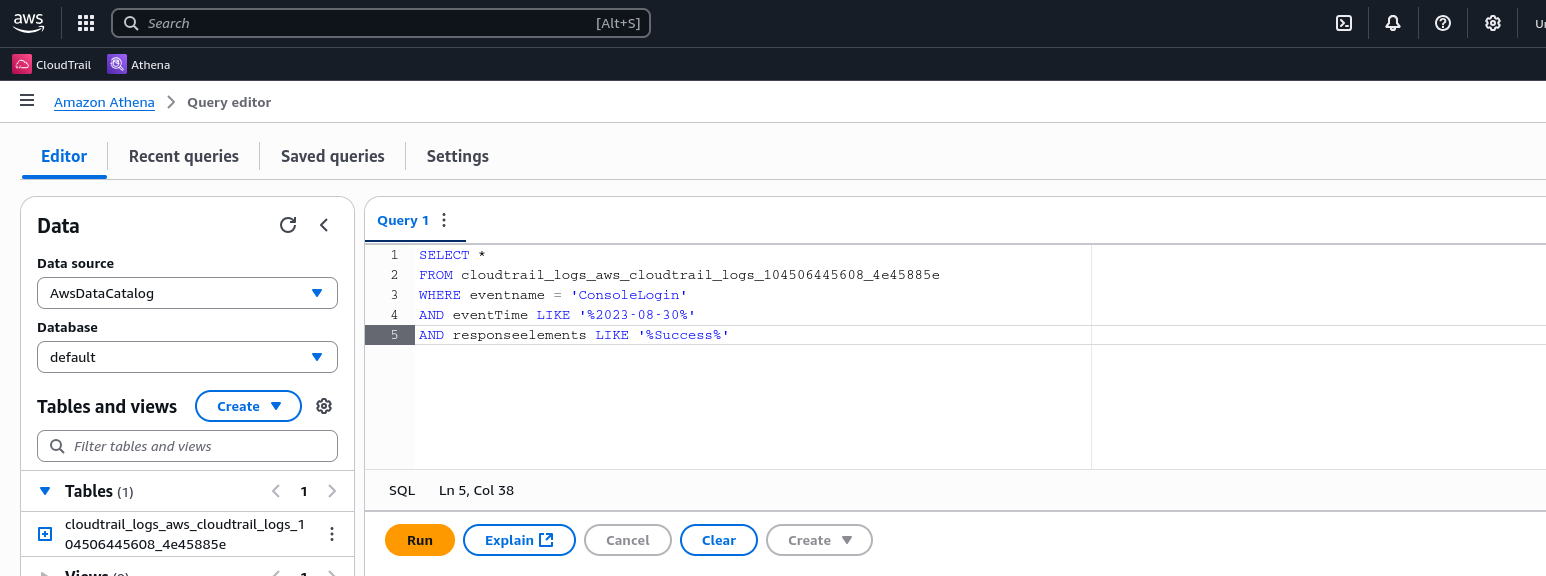
Task: Switch to the Saved queries tab
Action: click(x=333, y=156)
